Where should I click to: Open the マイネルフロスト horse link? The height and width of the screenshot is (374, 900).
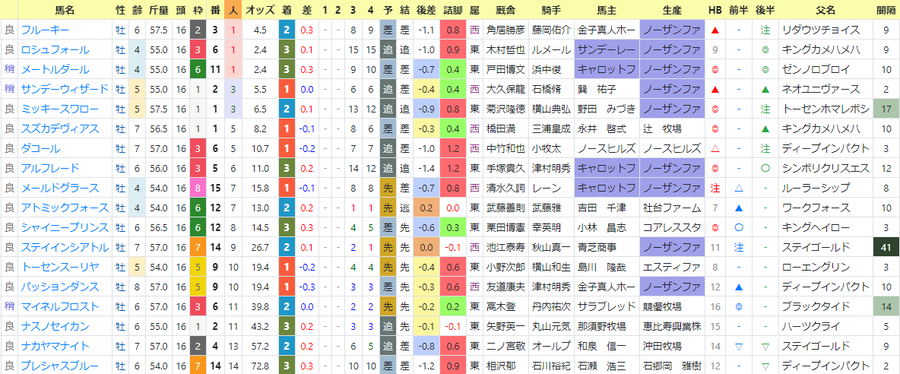[x=60, y=307]
